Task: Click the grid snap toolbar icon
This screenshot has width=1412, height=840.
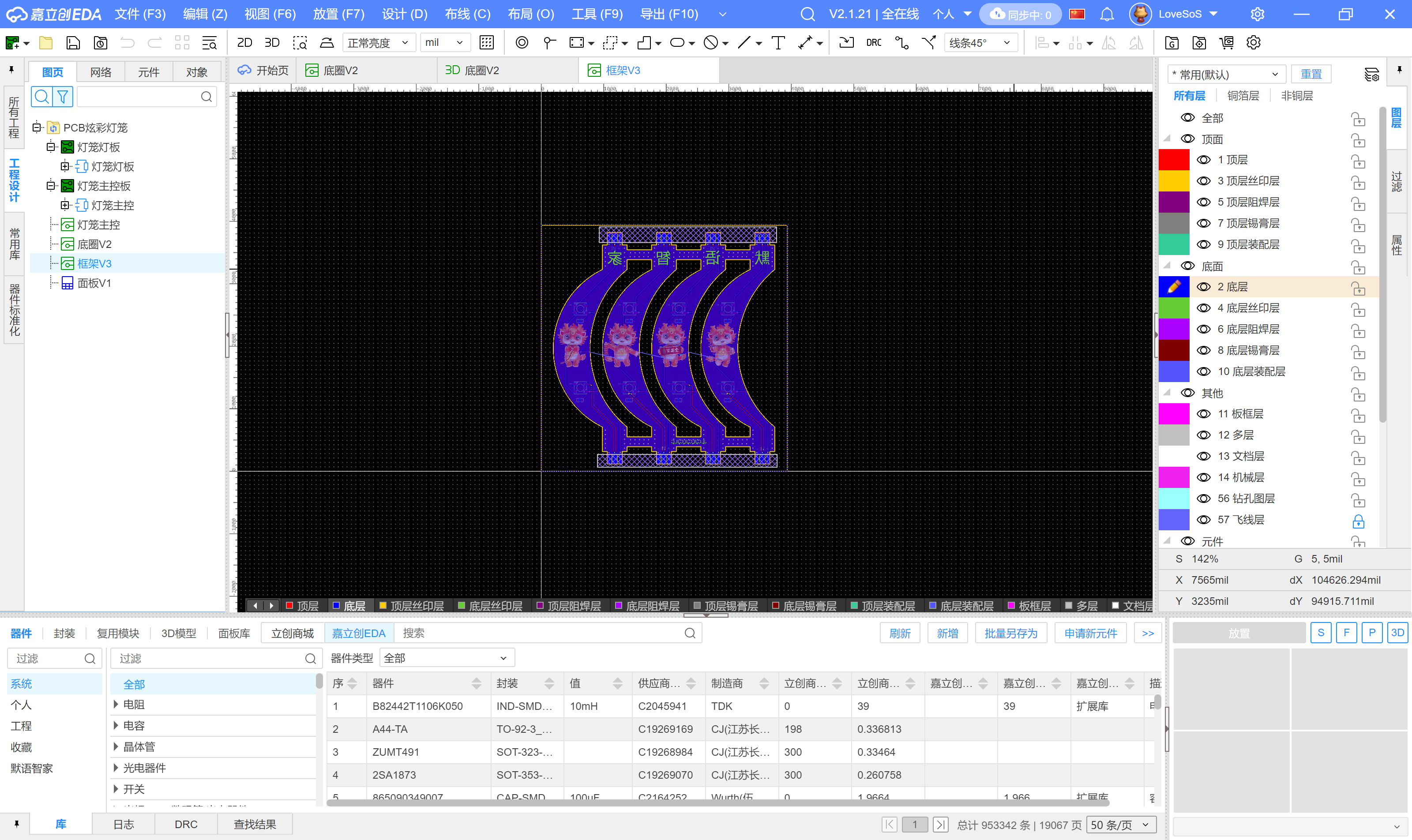Action: 486,42
